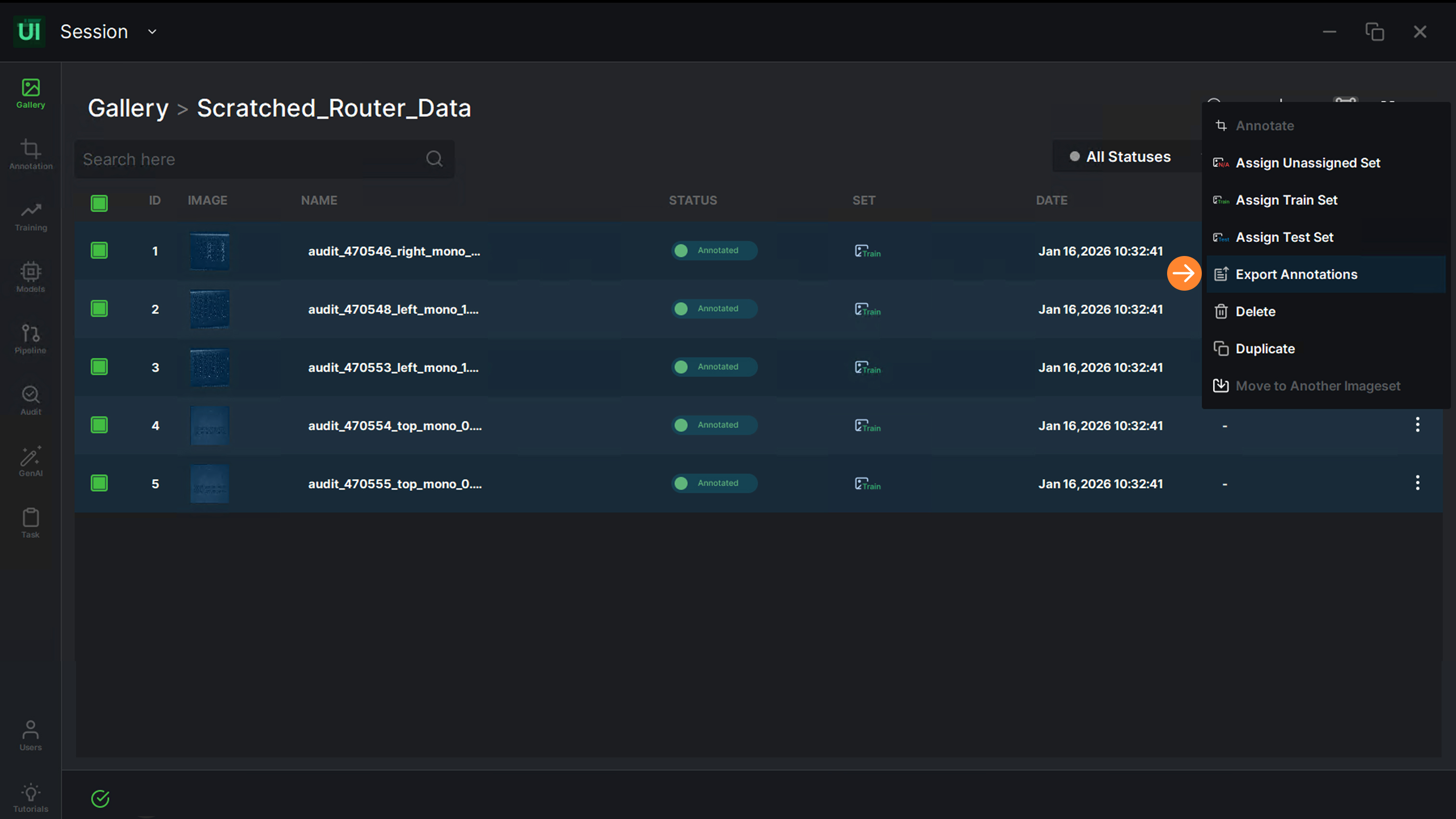The width and height of the screenshot is (1456, 819).
Task: Open Tutorials from the sidebar
Action: 30,797
